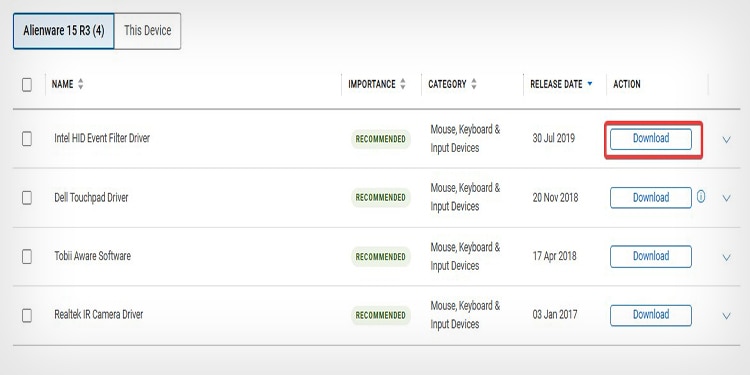Select Dell Touchpad Driver checkbox
This screenshot has height=375, width=750.
click(27, 198)
